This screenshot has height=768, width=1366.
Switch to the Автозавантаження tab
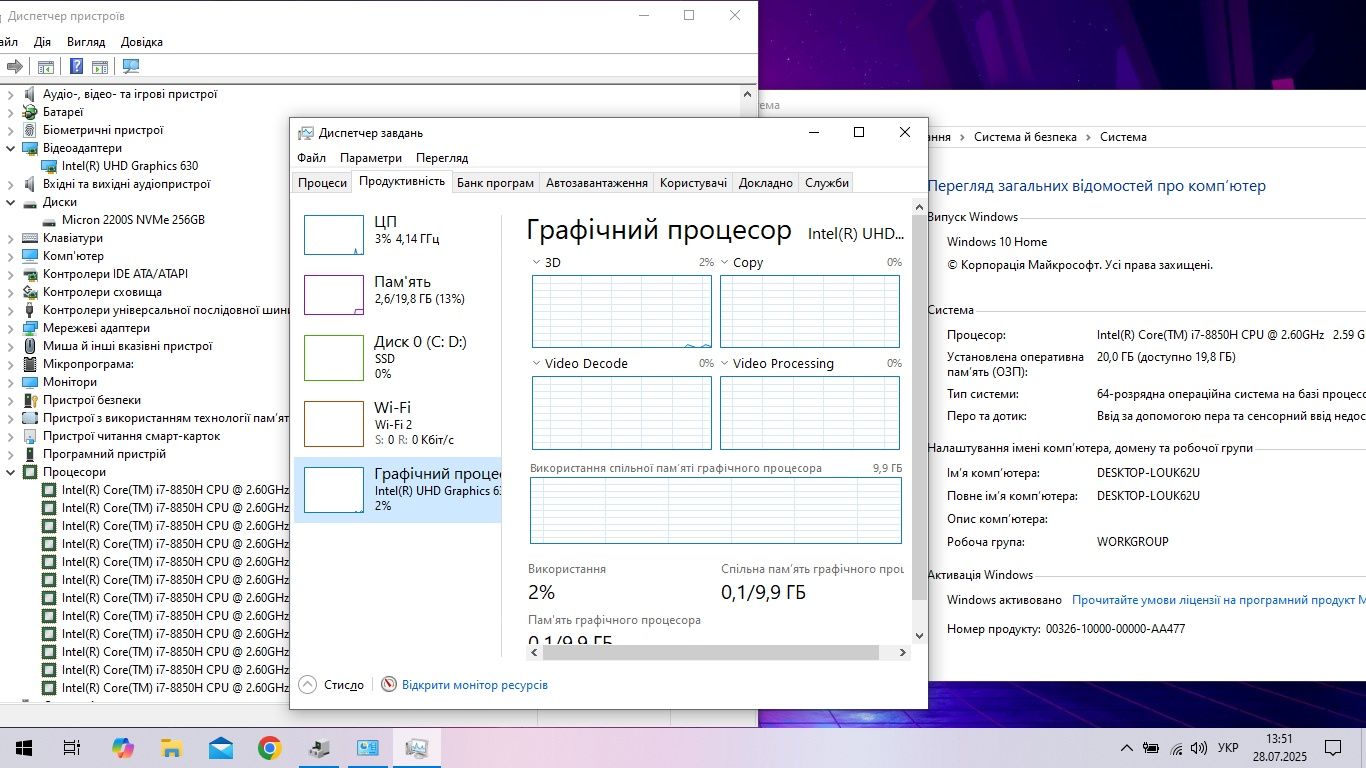pos(597,183)
